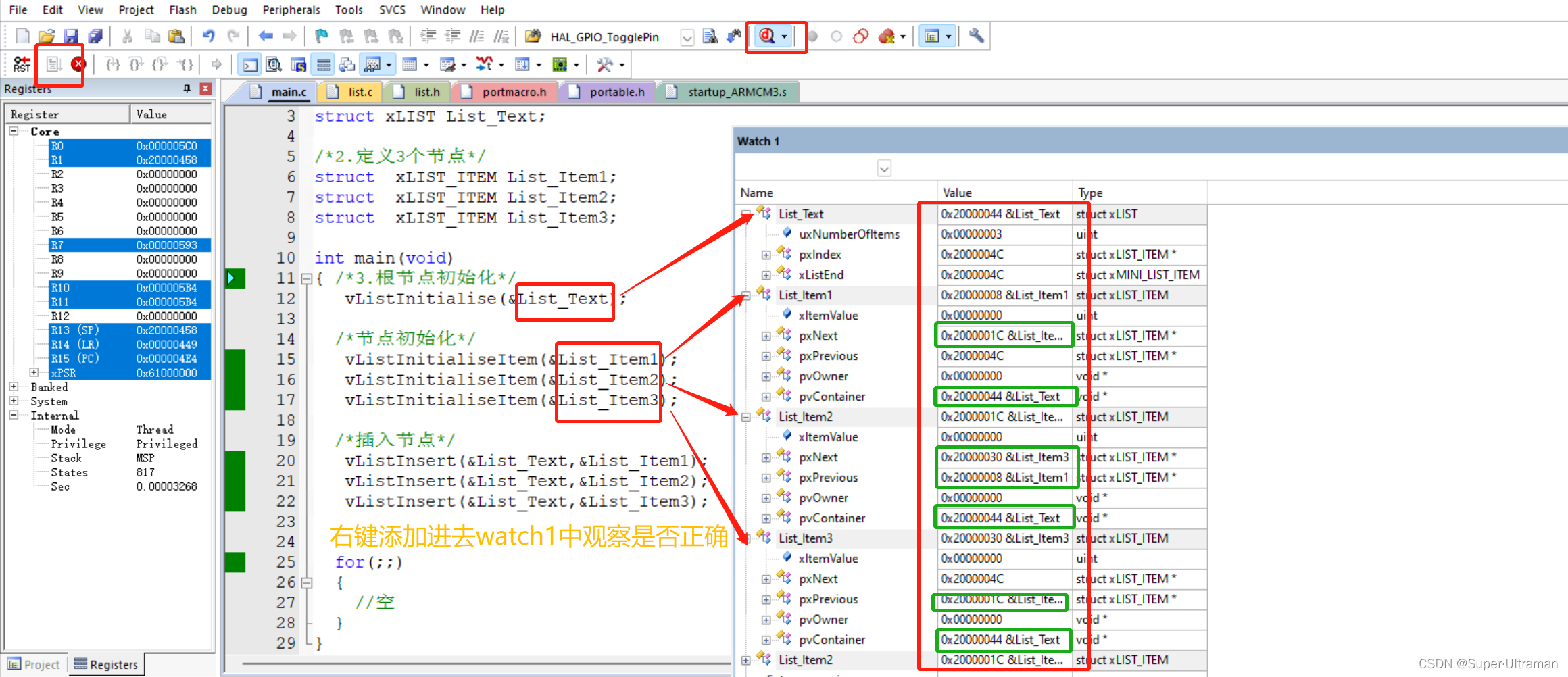The image size is (1568, 677).
Task: Select the R15 (PC) register row
Action: pos(130,358)
